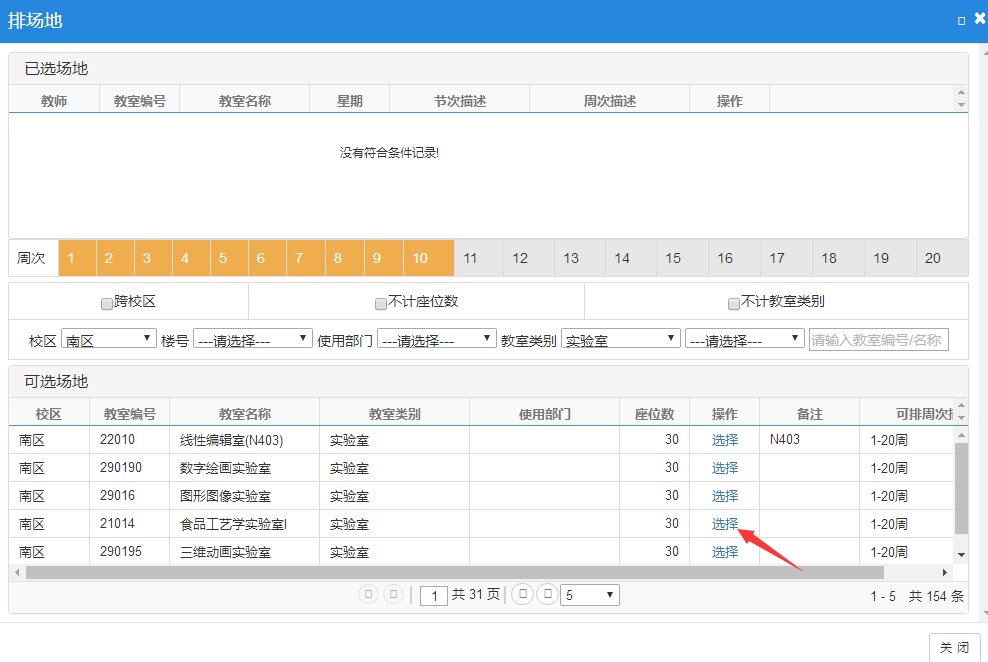Enable the 跨校区 checkbox
The height and width of the screenshot is (662, 988).
click(x=107, y=303)
